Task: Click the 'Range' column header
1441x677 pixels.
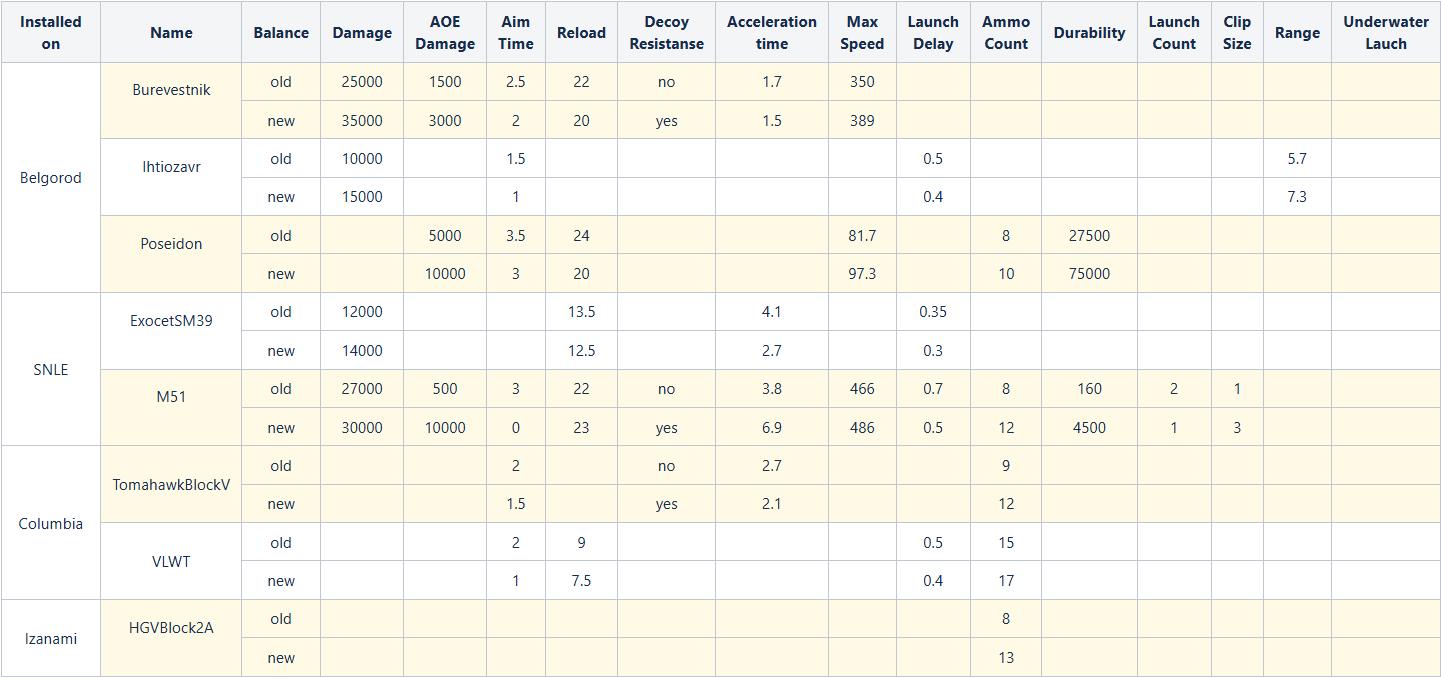Action: pyautogui.click(x=1297, y=32)
